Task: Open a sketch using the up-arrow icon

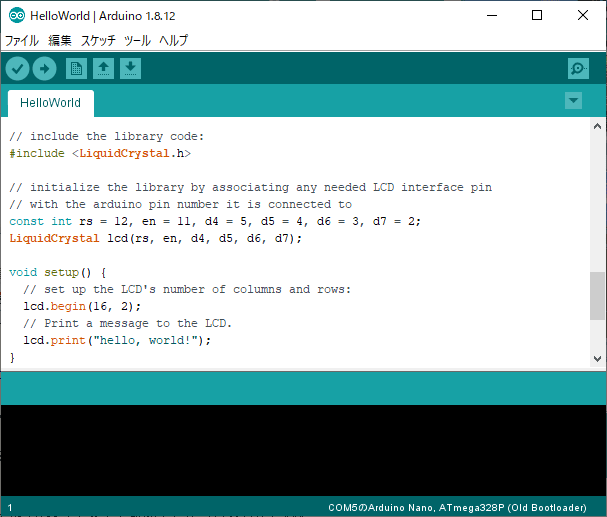Action: tap(103, 69)
